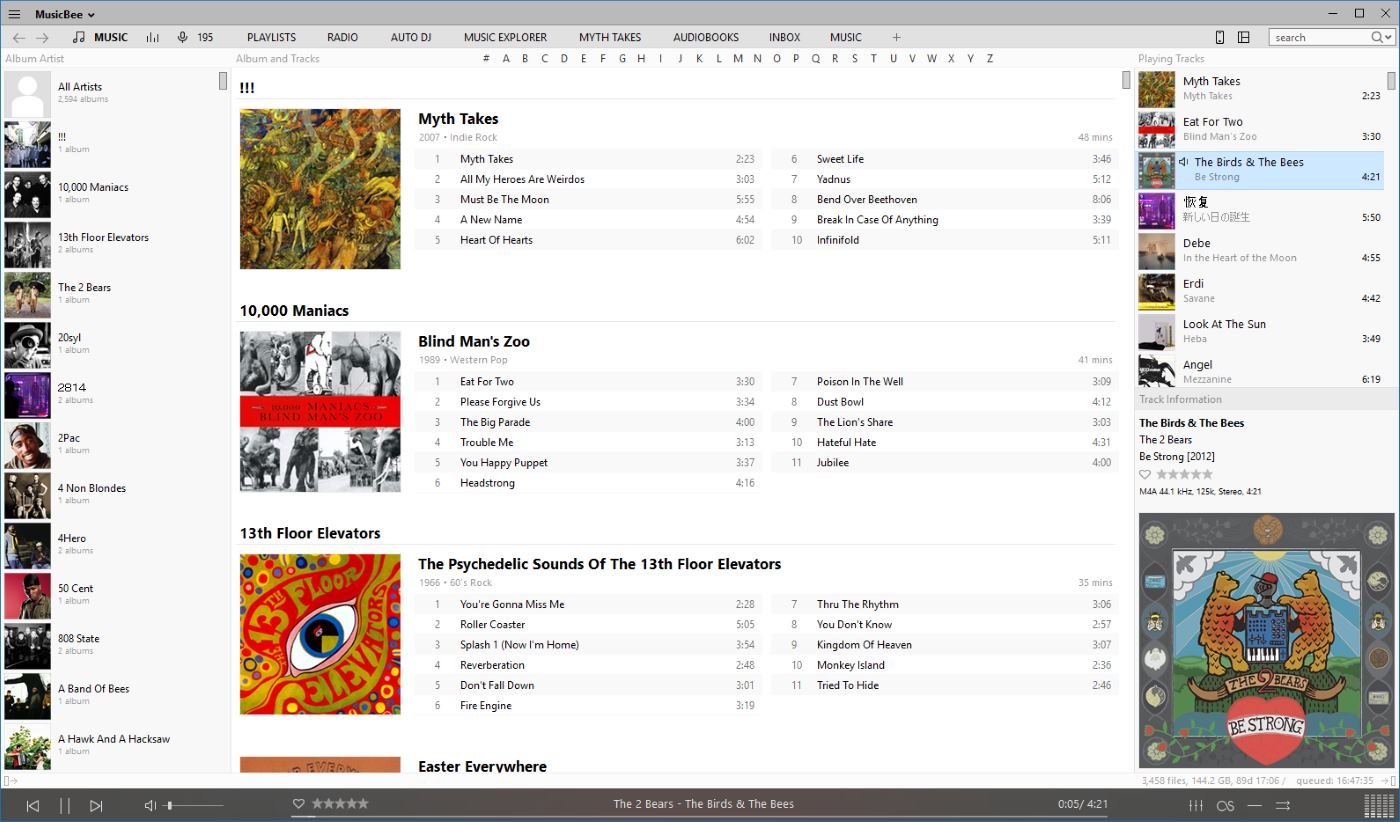
Task: Click the microphone podcasts icon
Action: (182, 37)
